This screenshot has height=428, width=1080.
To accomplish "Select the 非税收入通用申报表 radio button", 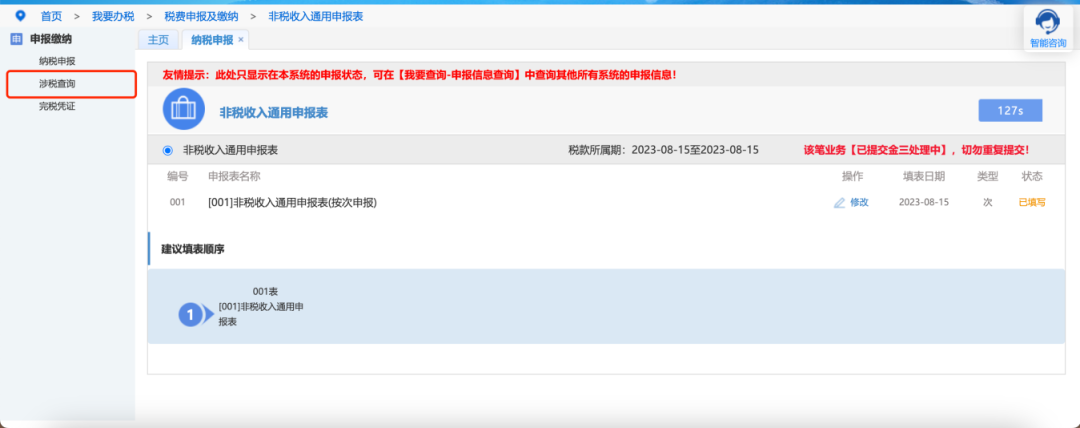I will point(167,150).
